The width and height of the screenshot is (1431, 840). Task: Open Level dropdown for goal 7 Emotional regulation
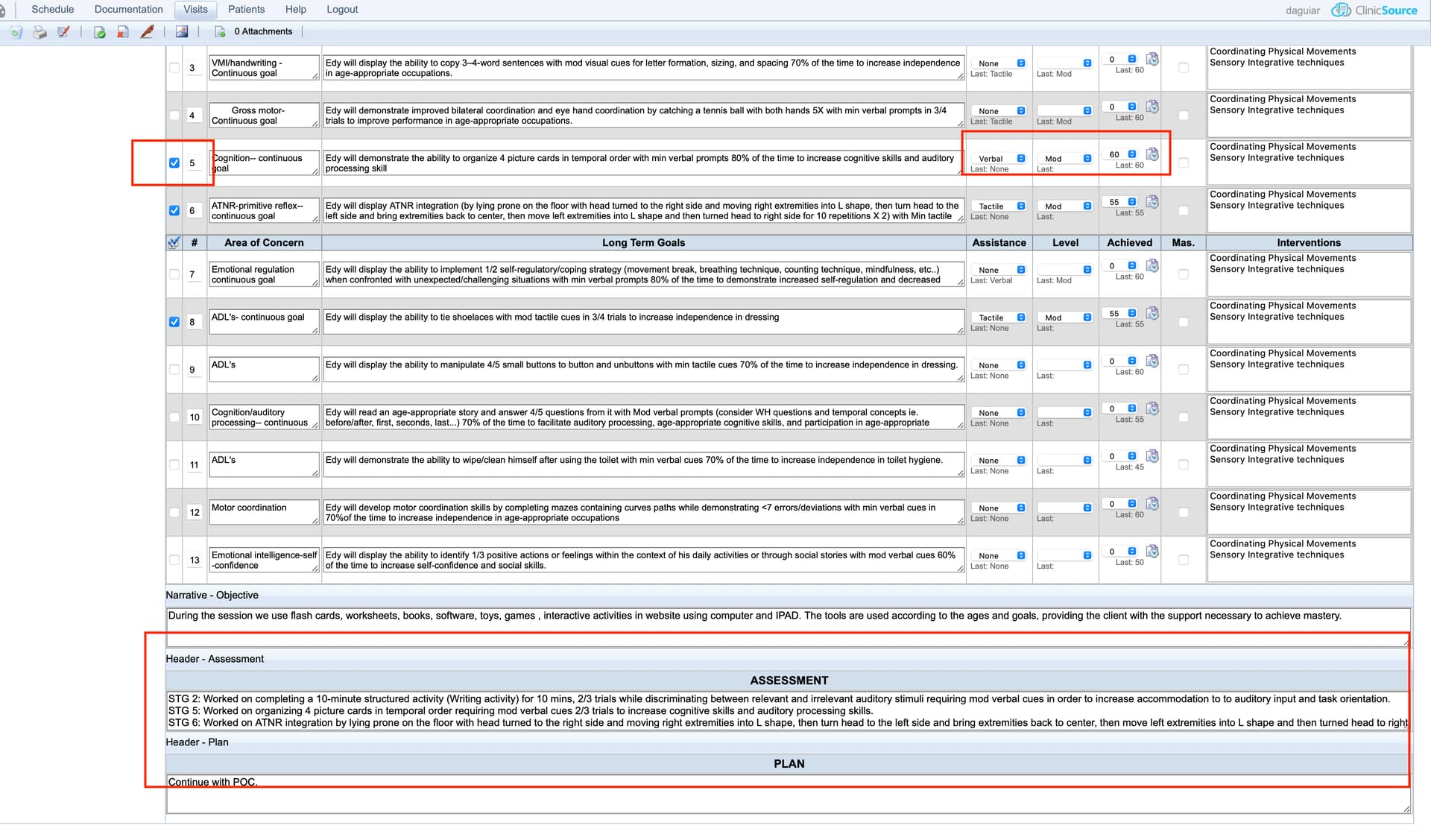click(x=1065, y=270)
